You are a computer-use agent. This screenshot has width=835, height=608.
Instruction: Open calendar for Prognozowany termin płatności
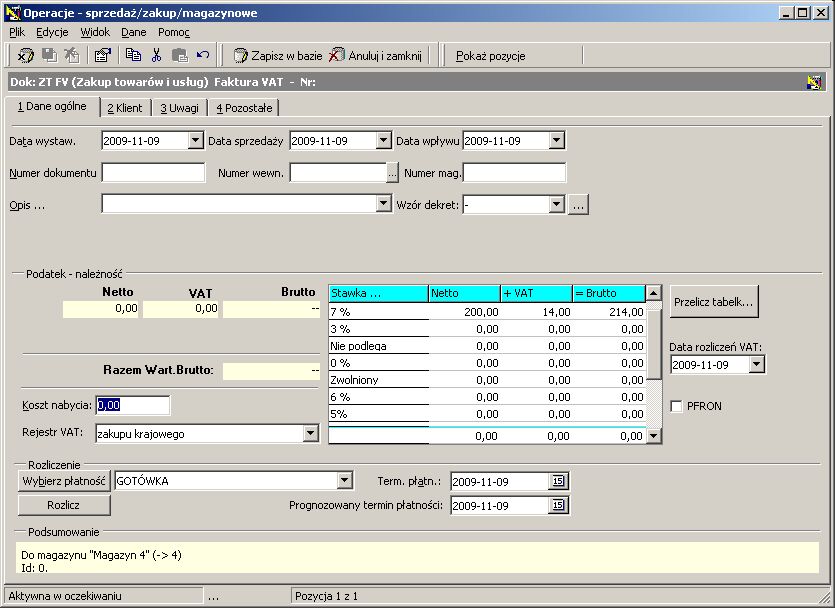(558, 505)
